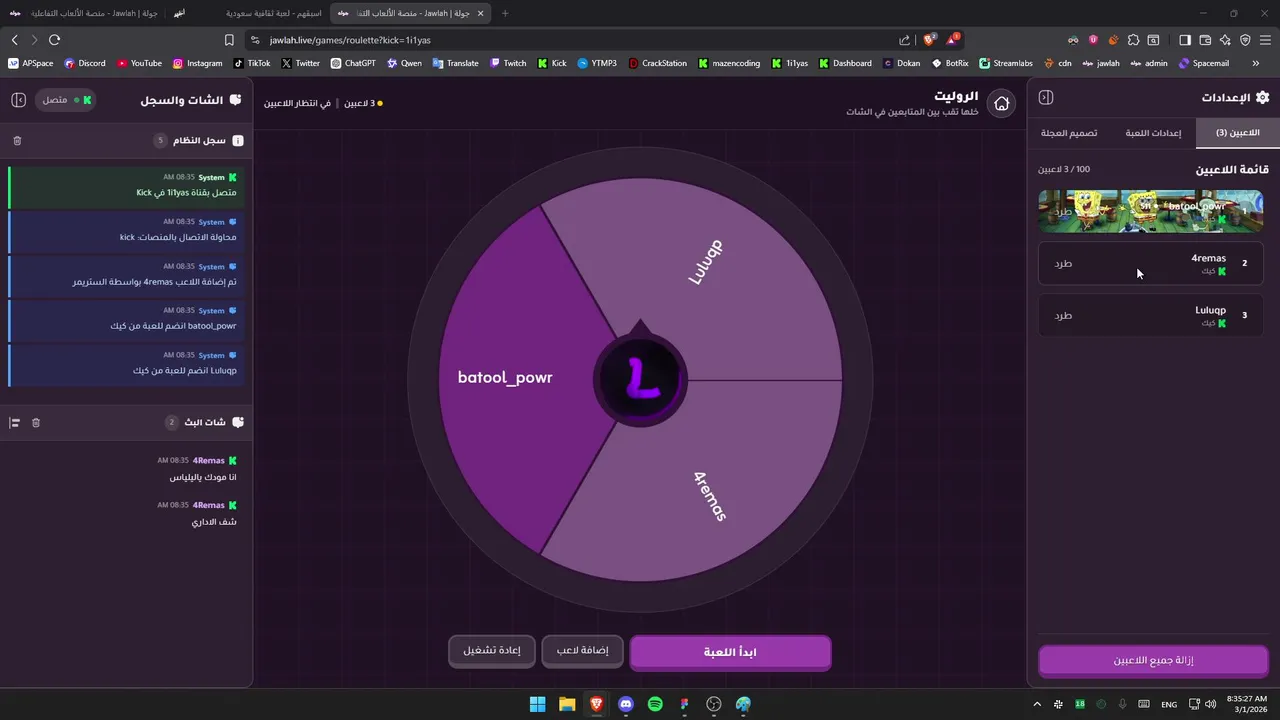The image size is (1280, 720).
Task: Click the system log info icon
Action: [237, 141]
